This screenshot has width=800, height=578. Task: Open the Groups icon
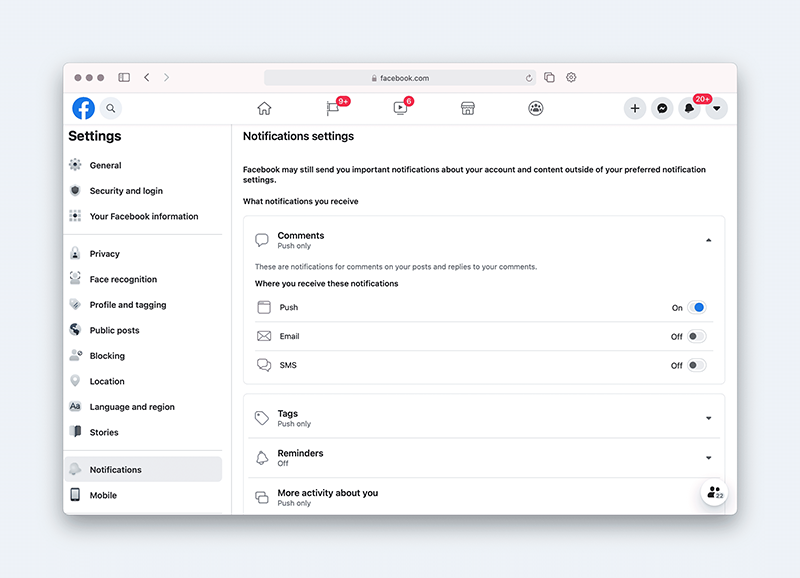pyautogui.click(x=536, y=108)
